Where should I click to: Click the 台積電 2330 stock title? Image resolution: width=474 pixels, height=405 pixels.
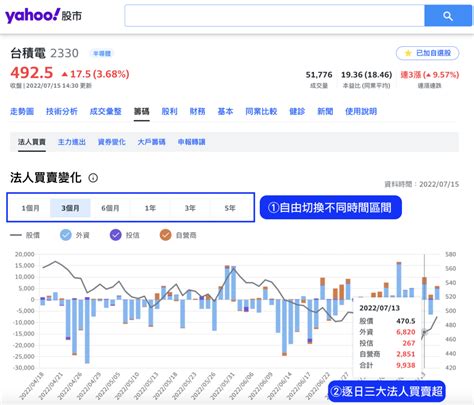44,53
